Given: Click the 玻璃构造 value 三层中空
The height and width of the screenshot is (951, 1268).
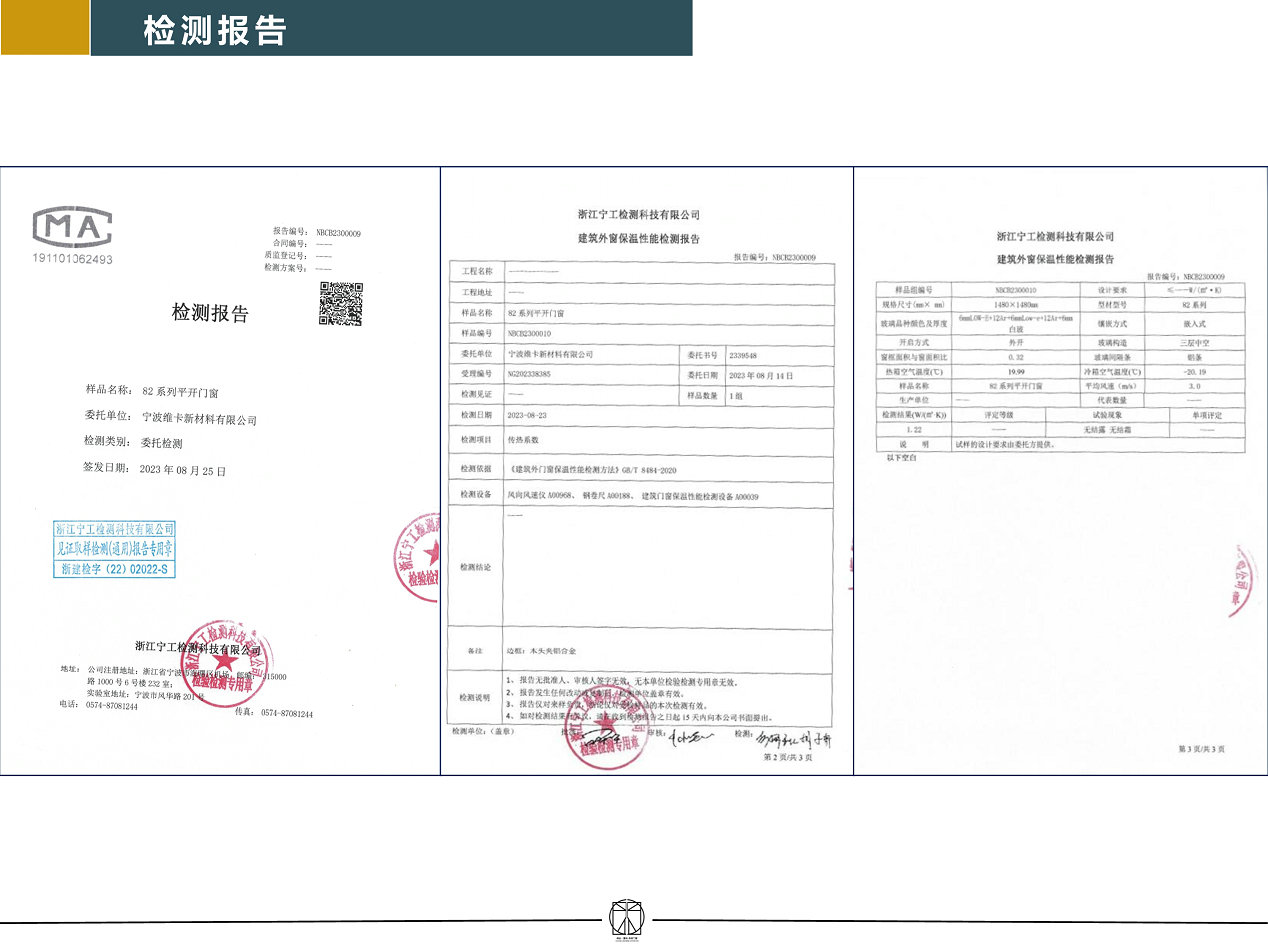Looking at the screenshot, I should [x=1195, y=342].
